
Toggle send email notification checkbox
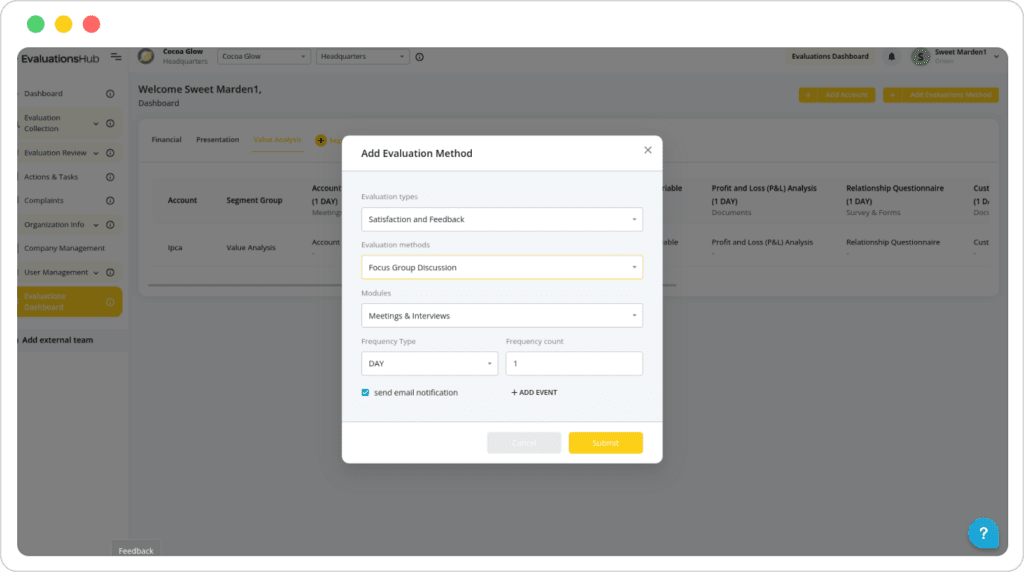pyautogui.click(x=366, y=393)
